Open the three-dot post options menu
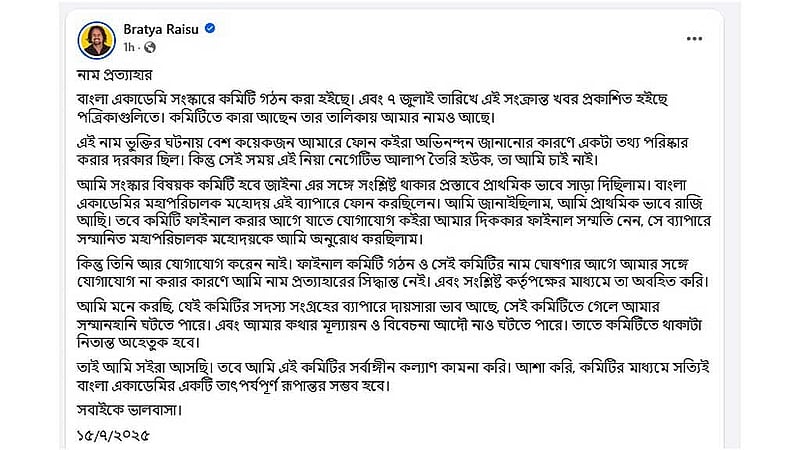Image resolution: width=800 pixels, height=450 pixels. pyautogui.click(x=694, y=39)
